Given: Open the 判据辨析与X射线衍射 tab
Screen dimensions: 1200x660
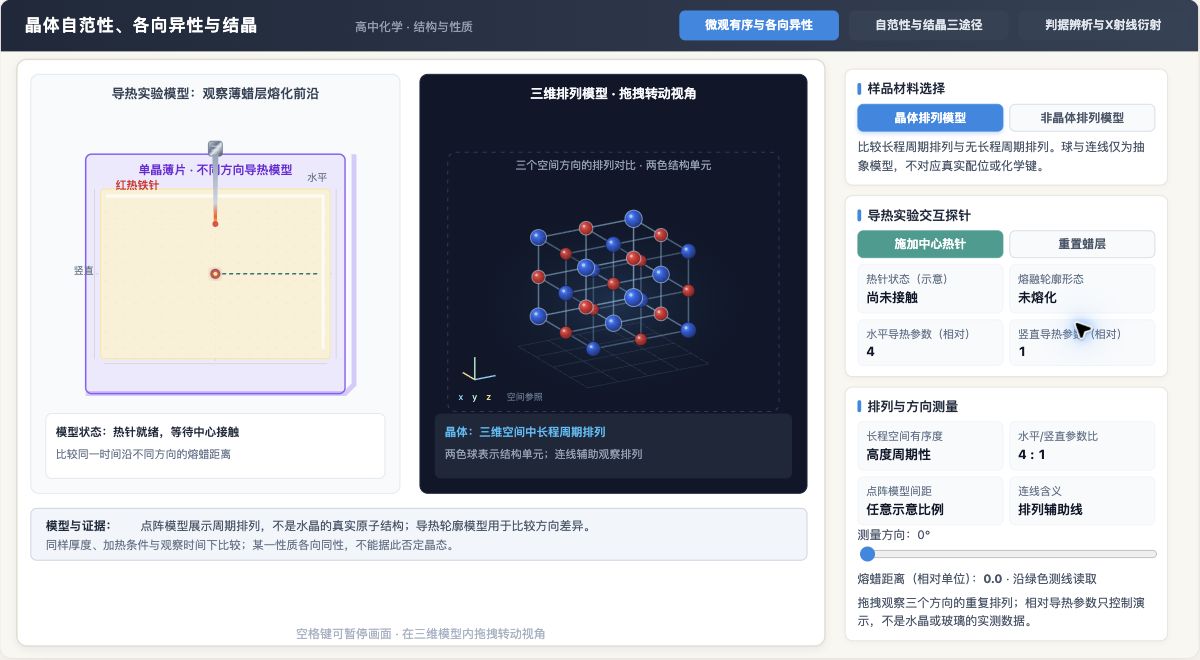Looking at the screenshot, I should coord(1103,25).
